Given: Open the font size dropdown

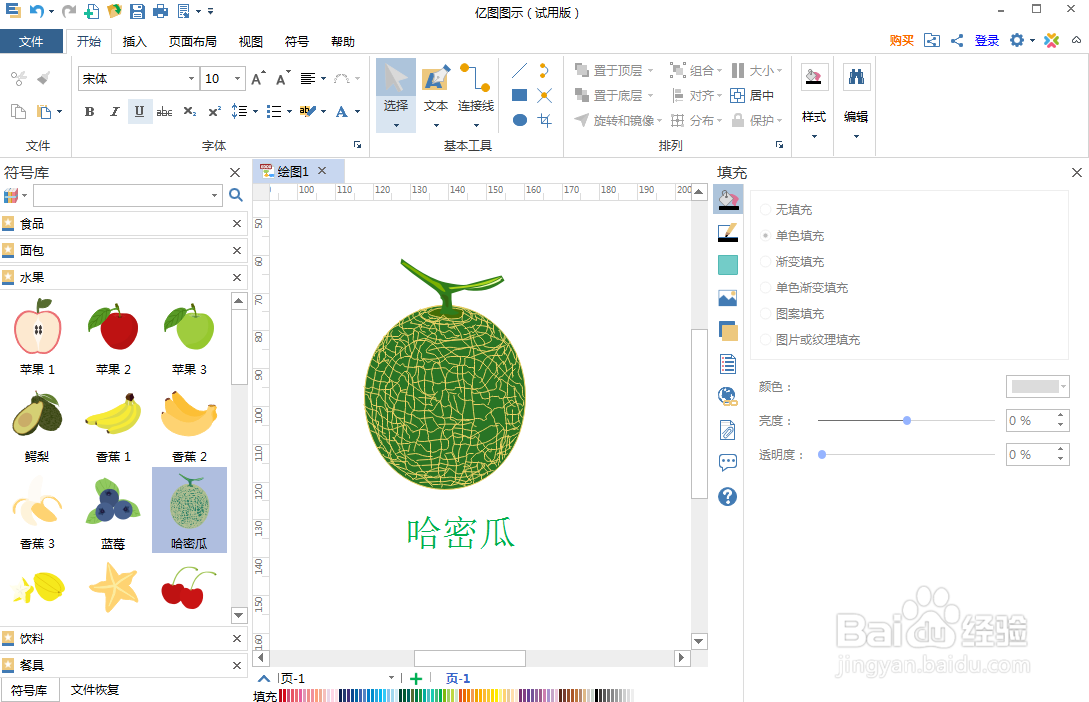Looking at the screenshot, I should pyautogui.click(x=237, y=78).
